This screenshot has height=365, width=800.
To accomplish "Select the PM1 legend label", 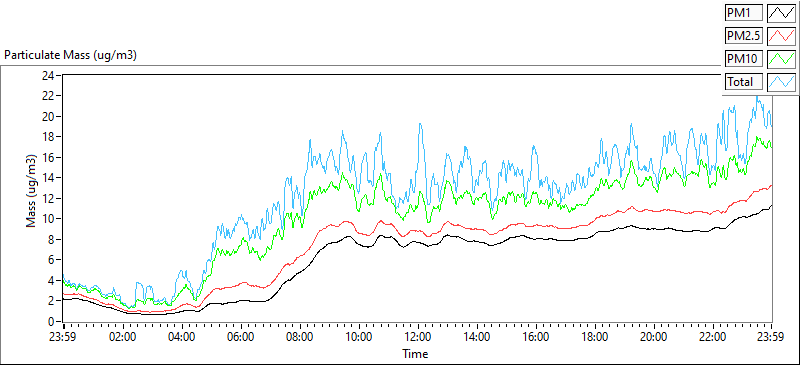I will (x=743, y=13).
